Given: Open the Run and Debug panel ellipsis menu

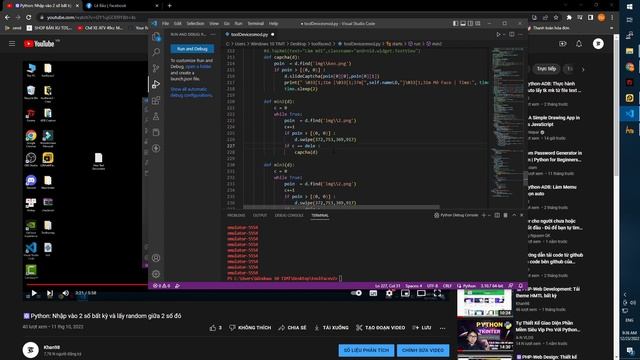Looking at the screenshot, I should click(213, 35).
